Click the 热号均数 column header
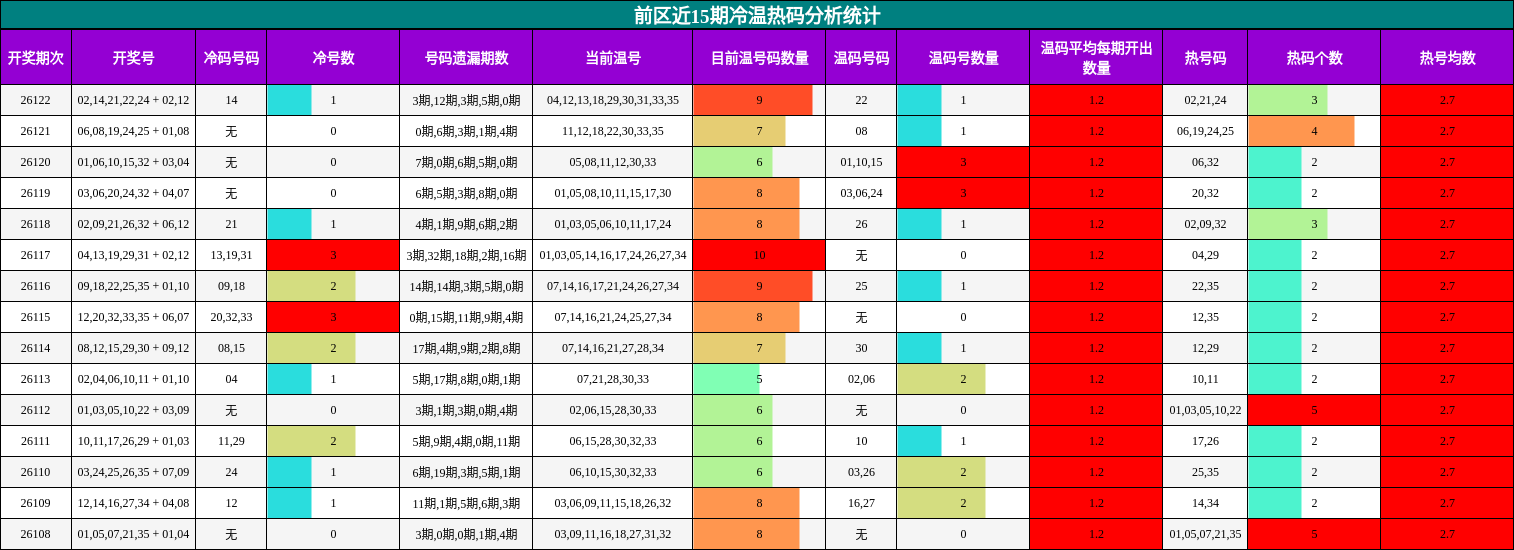1514x550 pixels. [x=1447, y=58]
